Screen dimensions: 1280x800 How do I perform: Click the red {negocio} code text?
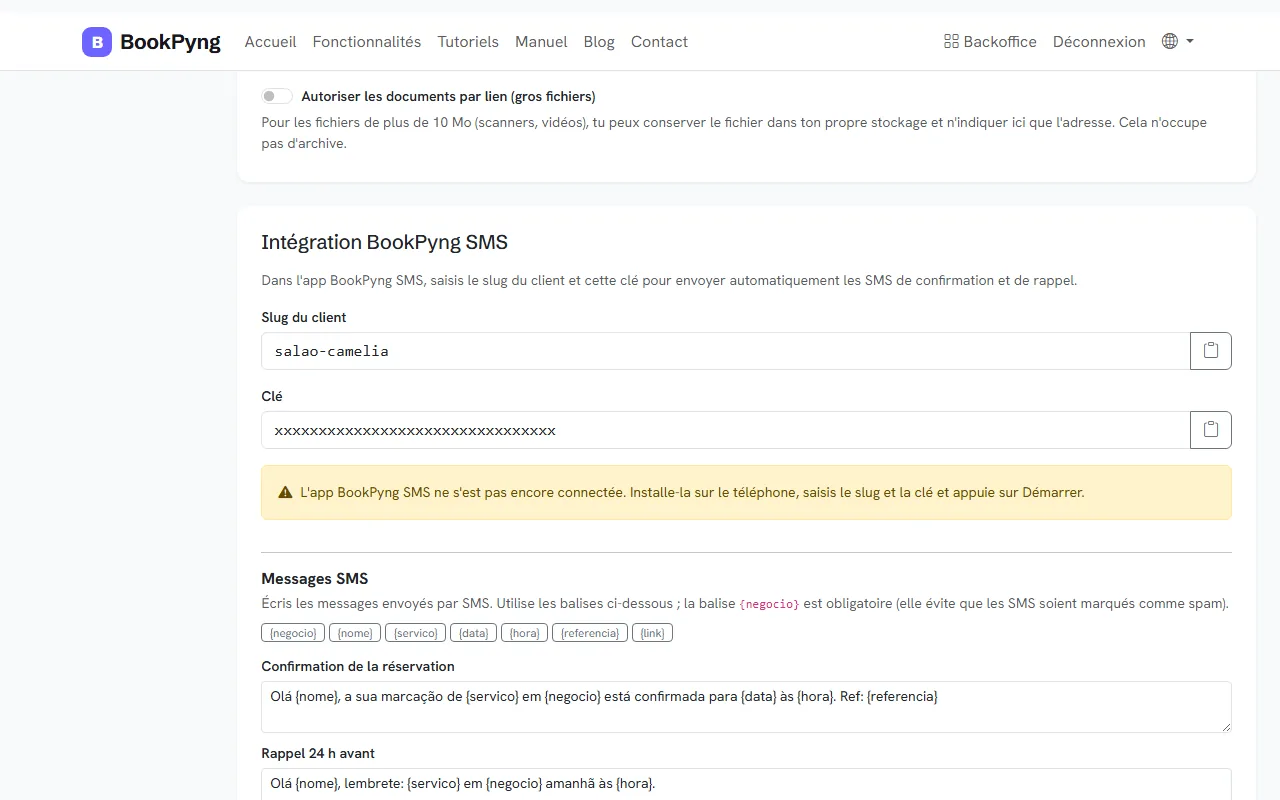(769, 605)
